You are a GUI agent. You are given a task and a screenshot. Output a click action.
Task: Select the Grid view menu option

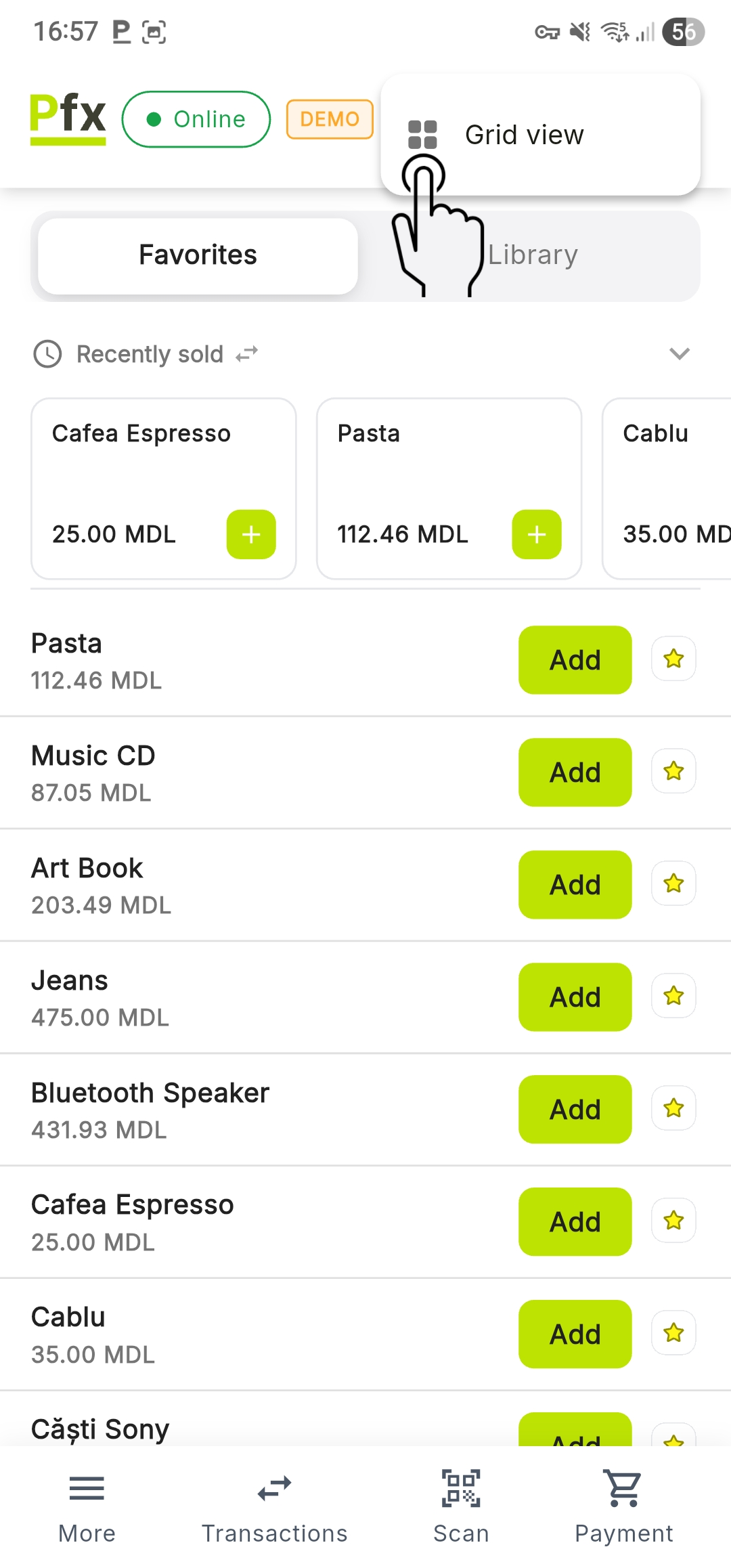[524, 135]
